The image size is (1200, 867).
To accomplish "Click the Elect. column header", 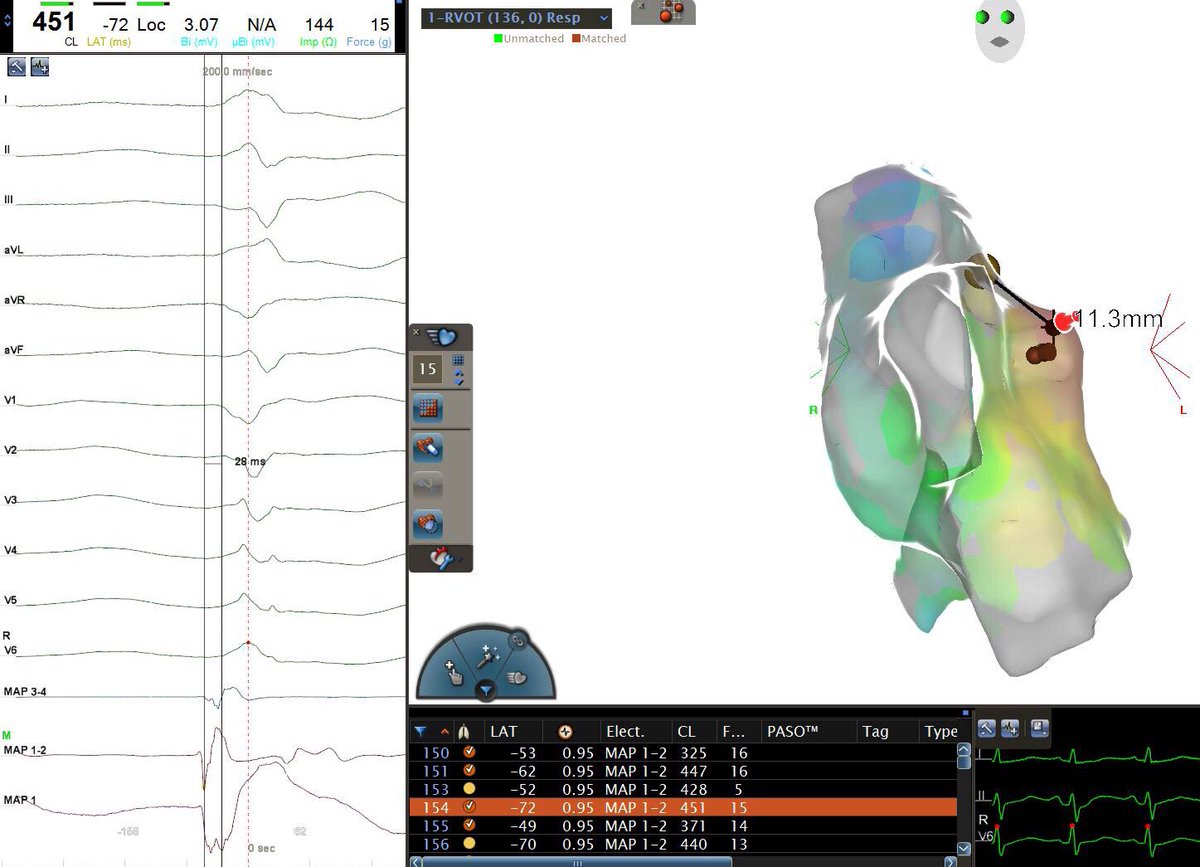I will point(626,731).
